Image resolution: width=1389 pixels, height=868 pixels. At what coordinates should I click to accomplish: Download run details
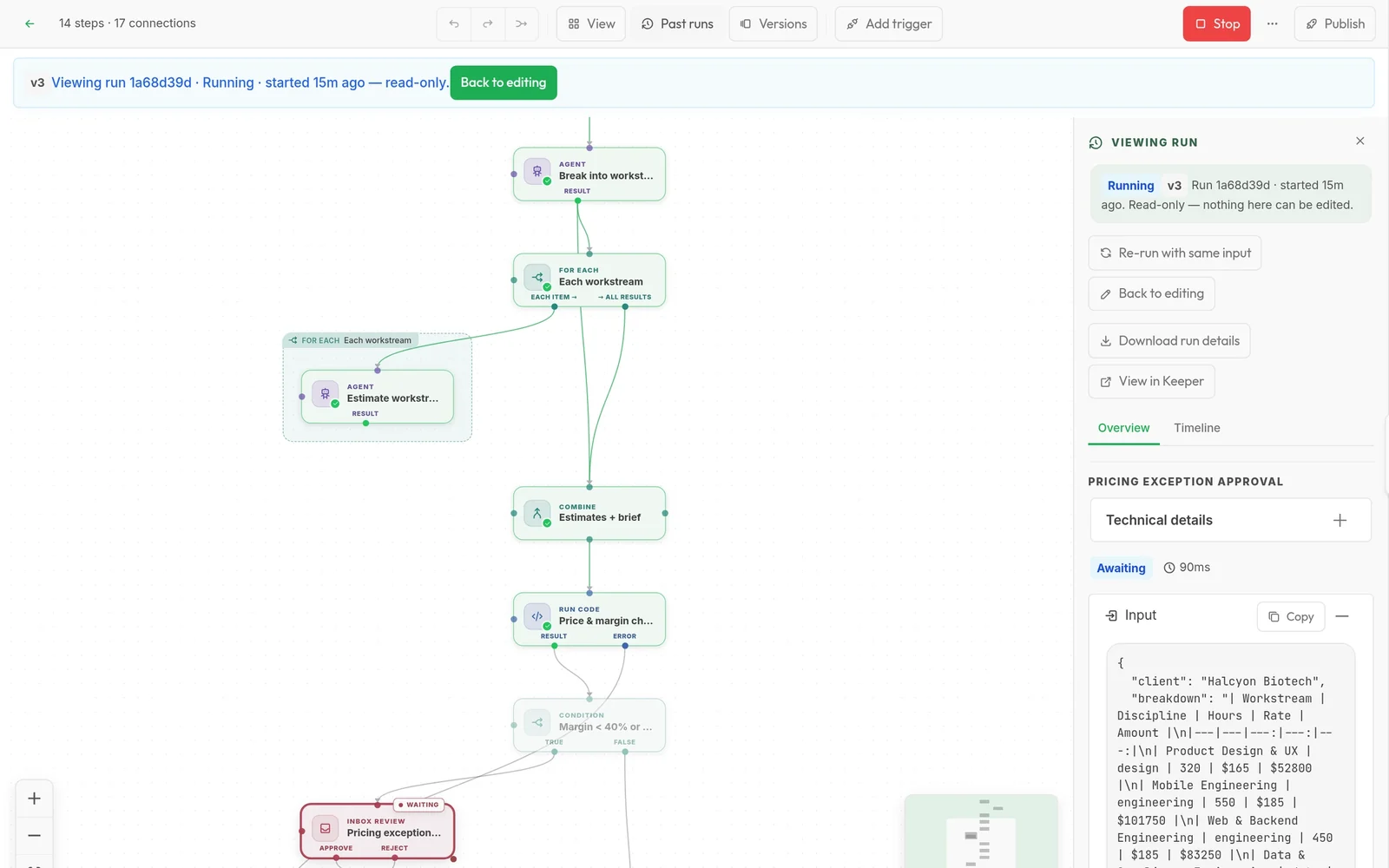[x=1169, y=340]
